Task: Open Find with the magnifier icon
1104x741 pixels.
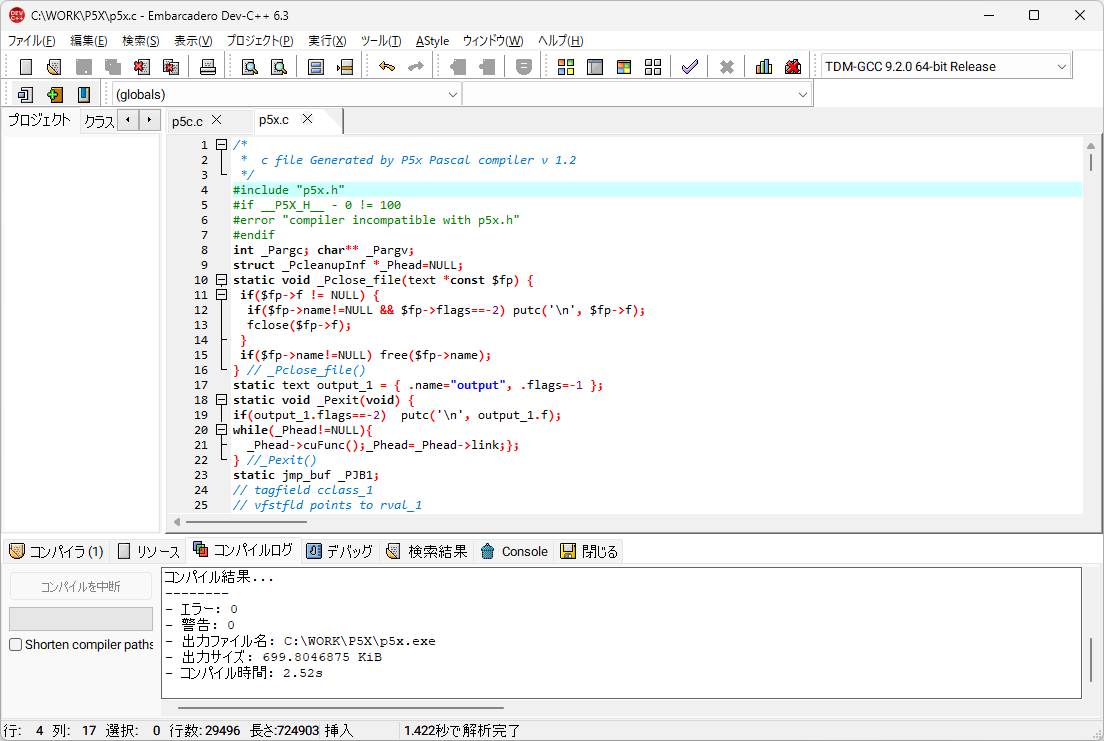Action: (x=249, y=67)
